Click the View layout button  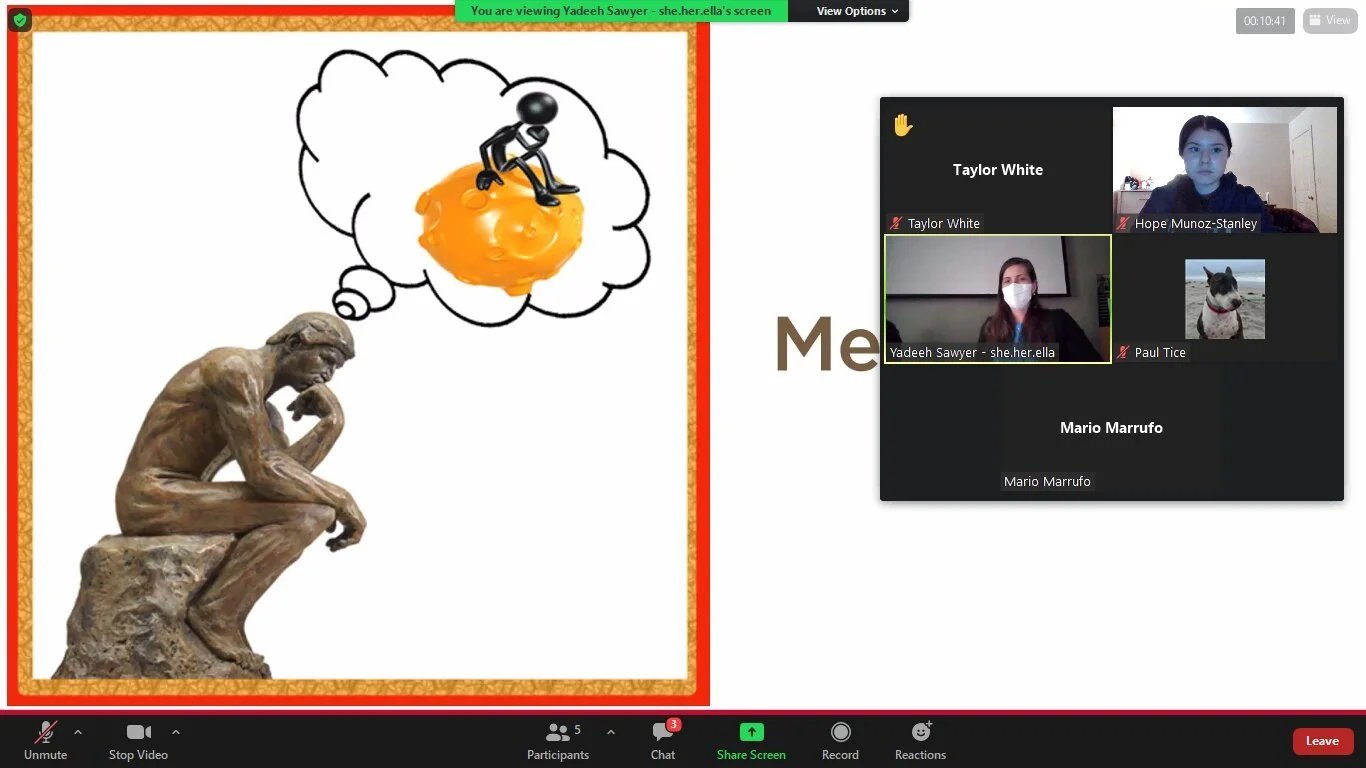[x=1330, y=20]
